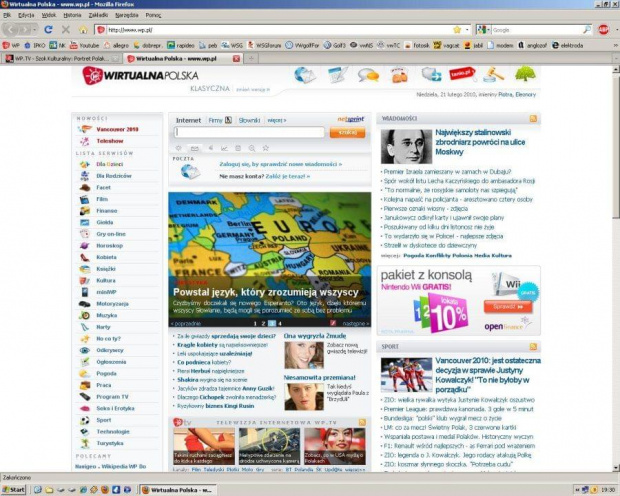
Task: Open the elektroda bookmark
Action: pos(568,45)
